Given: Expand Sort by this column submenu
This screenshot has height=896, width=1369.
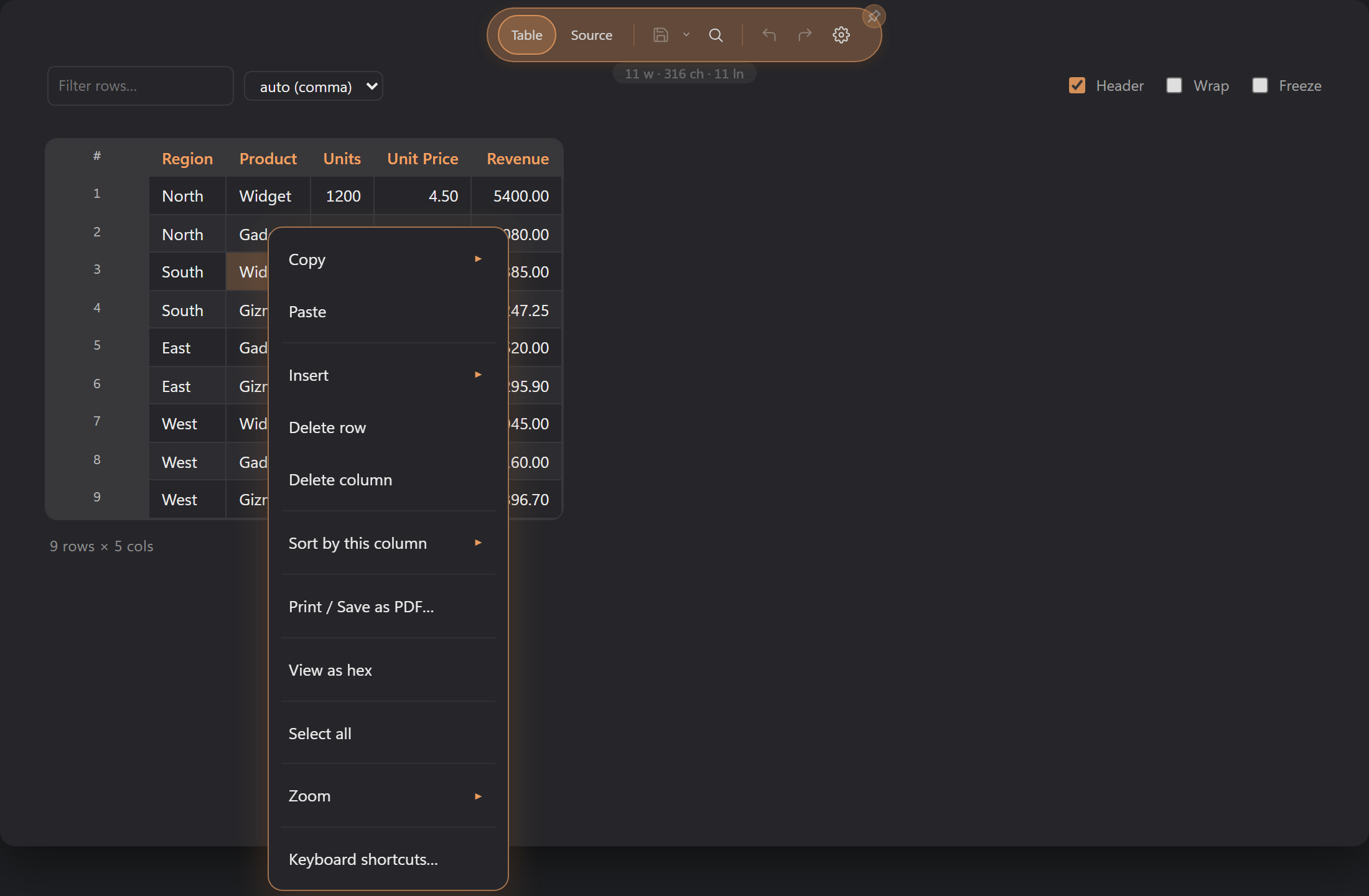Looking at the screenshot, I should [x=388, y=543].
